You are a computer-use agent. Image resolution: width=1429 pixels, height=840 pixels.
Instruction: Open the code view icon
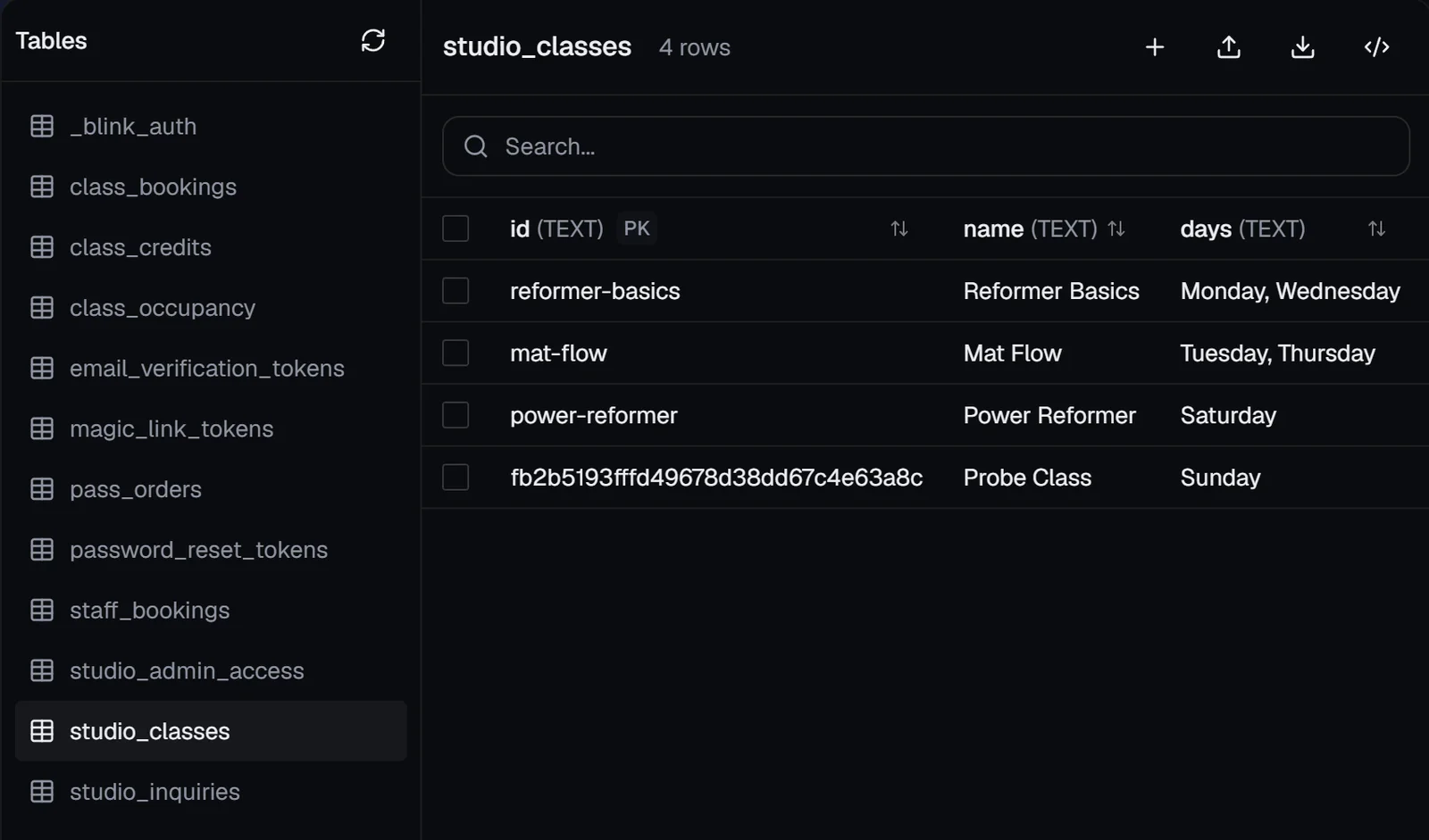[1377, 47]
